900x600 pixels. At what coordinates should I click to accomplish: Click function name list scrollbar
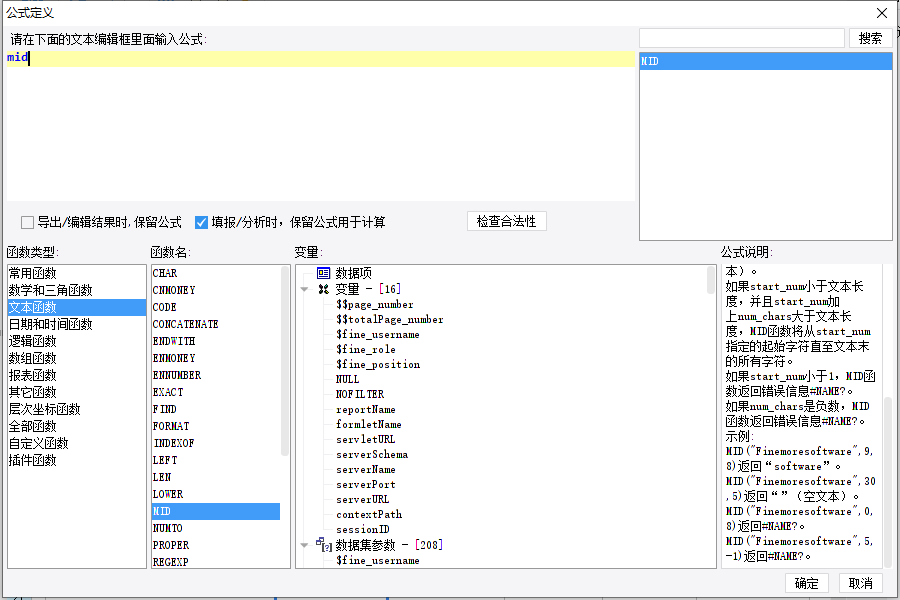click(x=285, y=361)
